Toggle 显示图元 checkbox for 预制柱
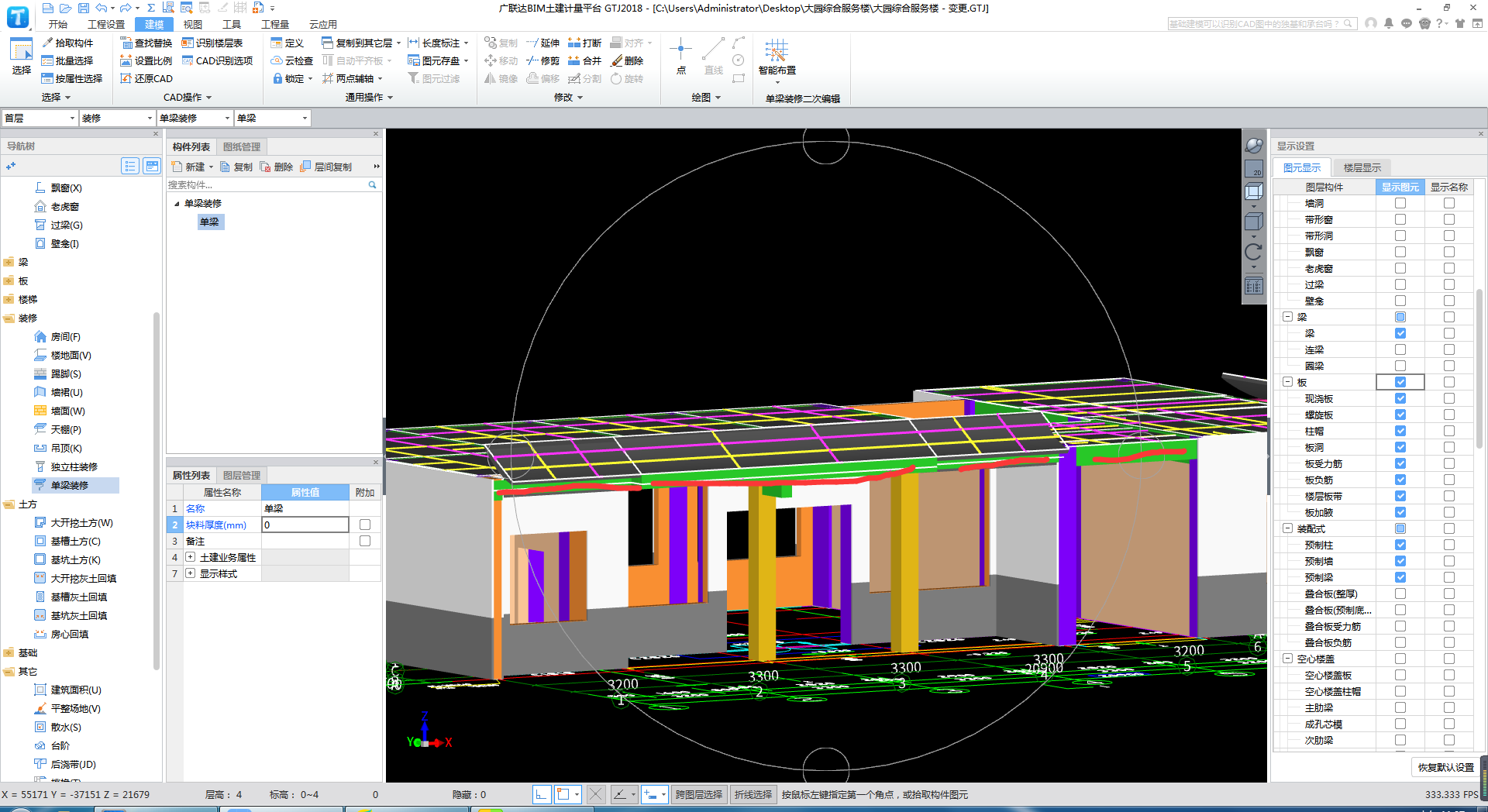 coord(1400,545)
